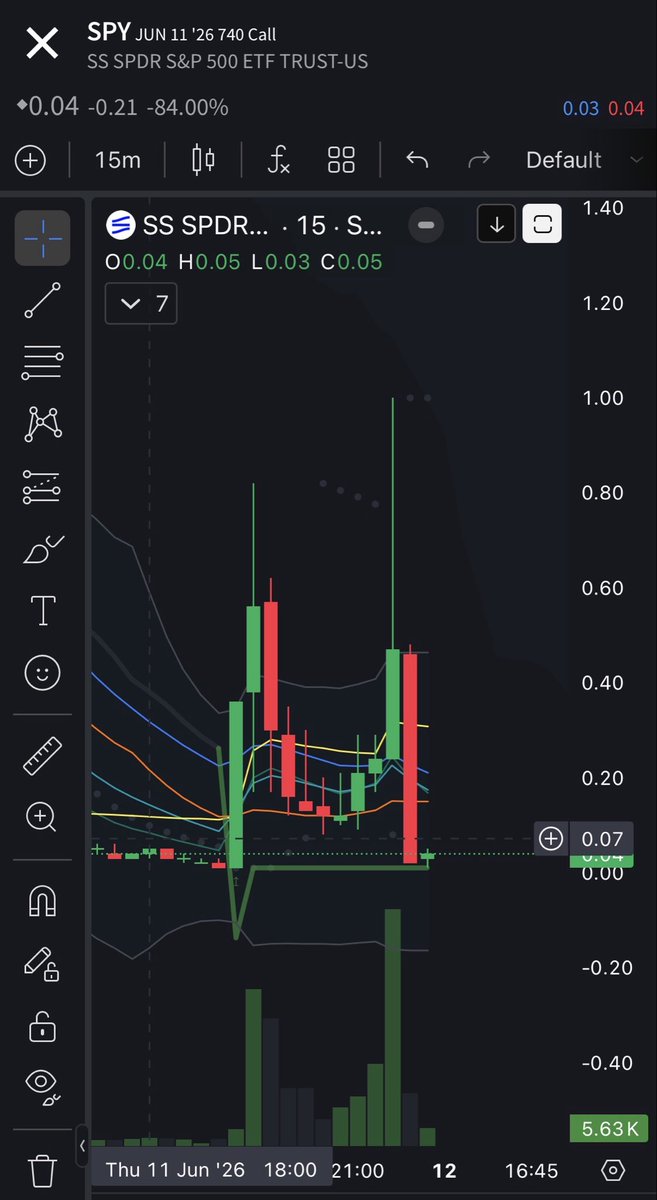
Task: Redo the last chart action
Action: click(479, 160)
